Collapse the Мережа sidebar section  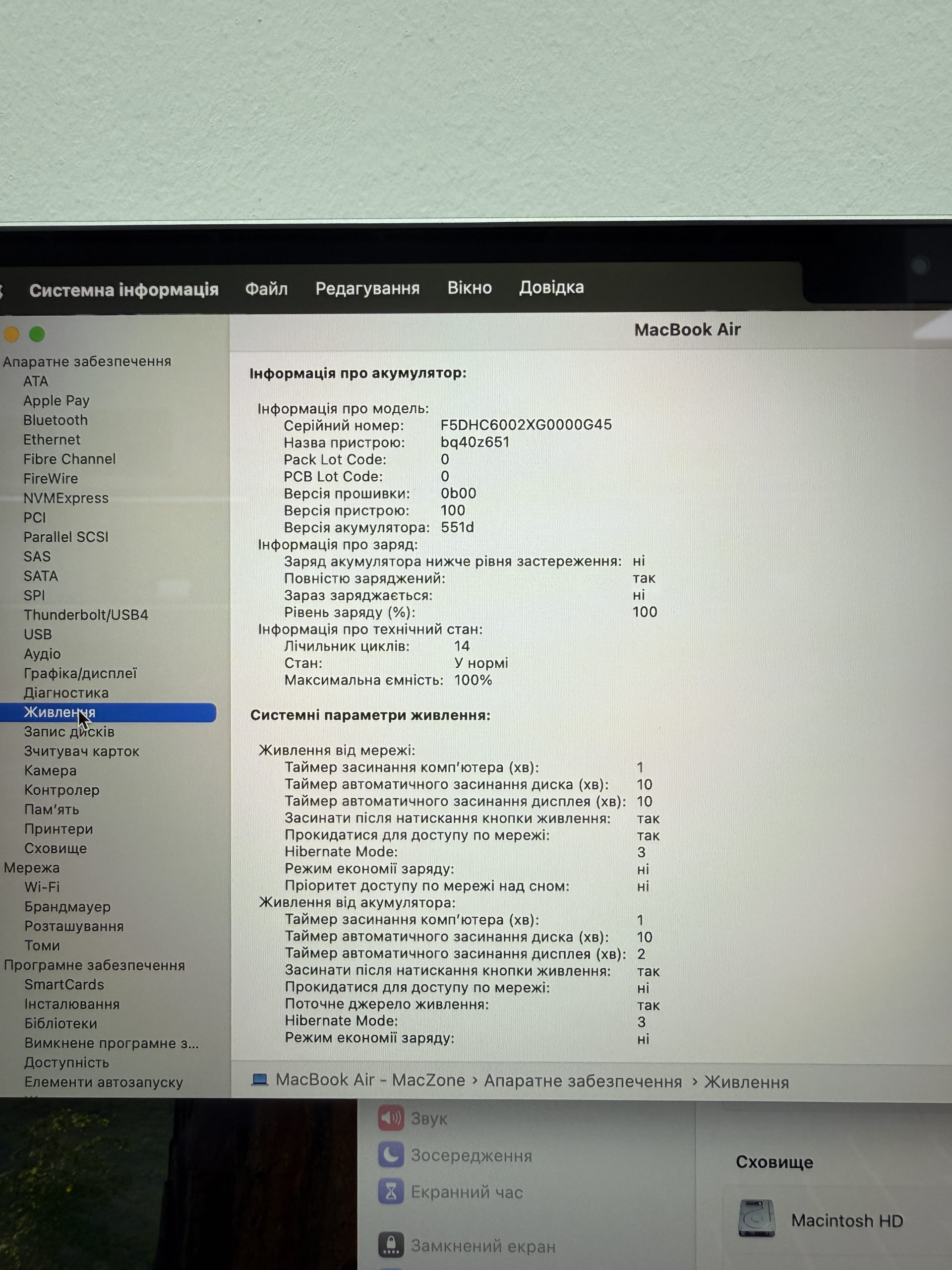point(32,868)
